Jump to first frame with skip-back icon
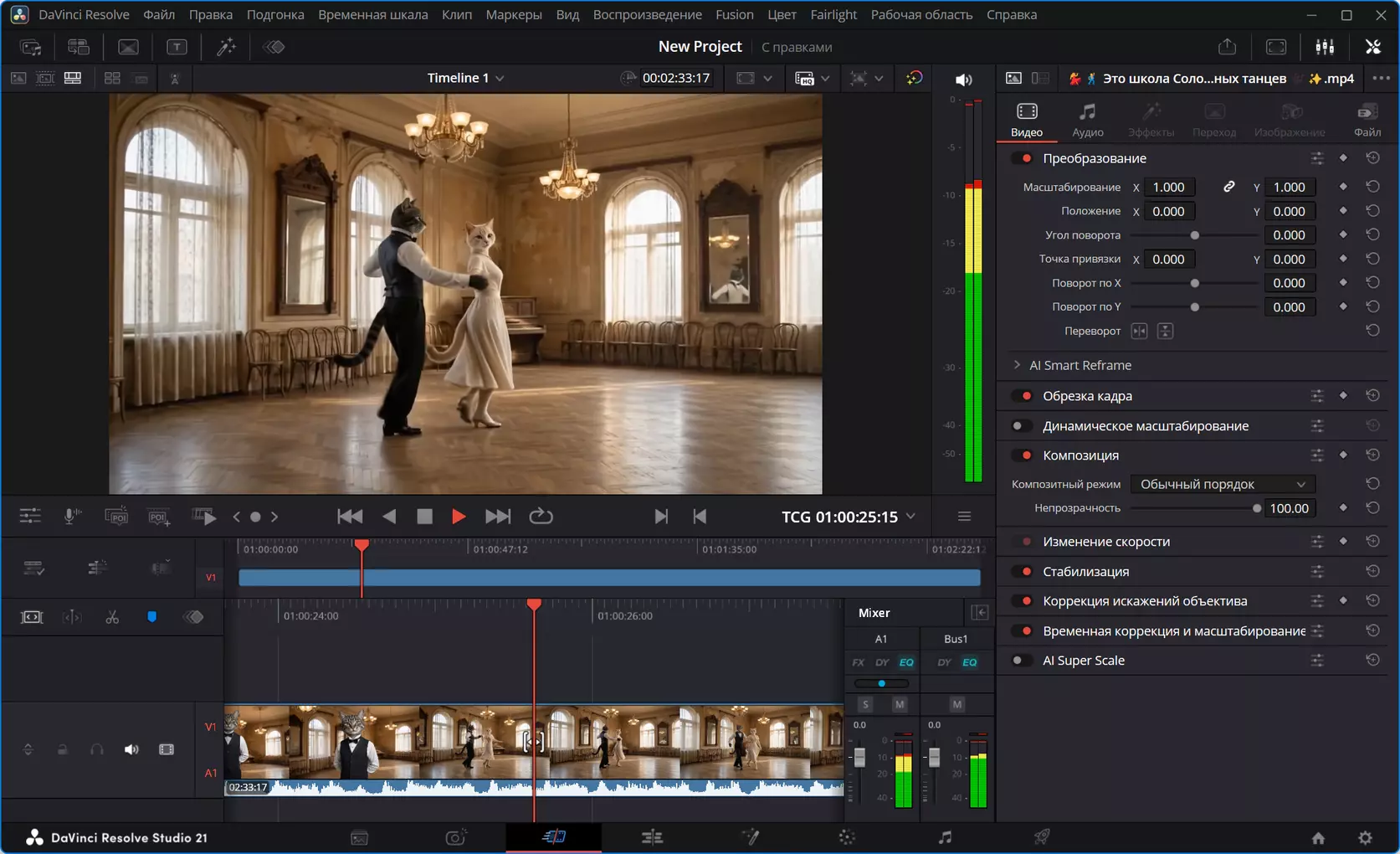1400x854 pixels. click(x=350, y=517)
